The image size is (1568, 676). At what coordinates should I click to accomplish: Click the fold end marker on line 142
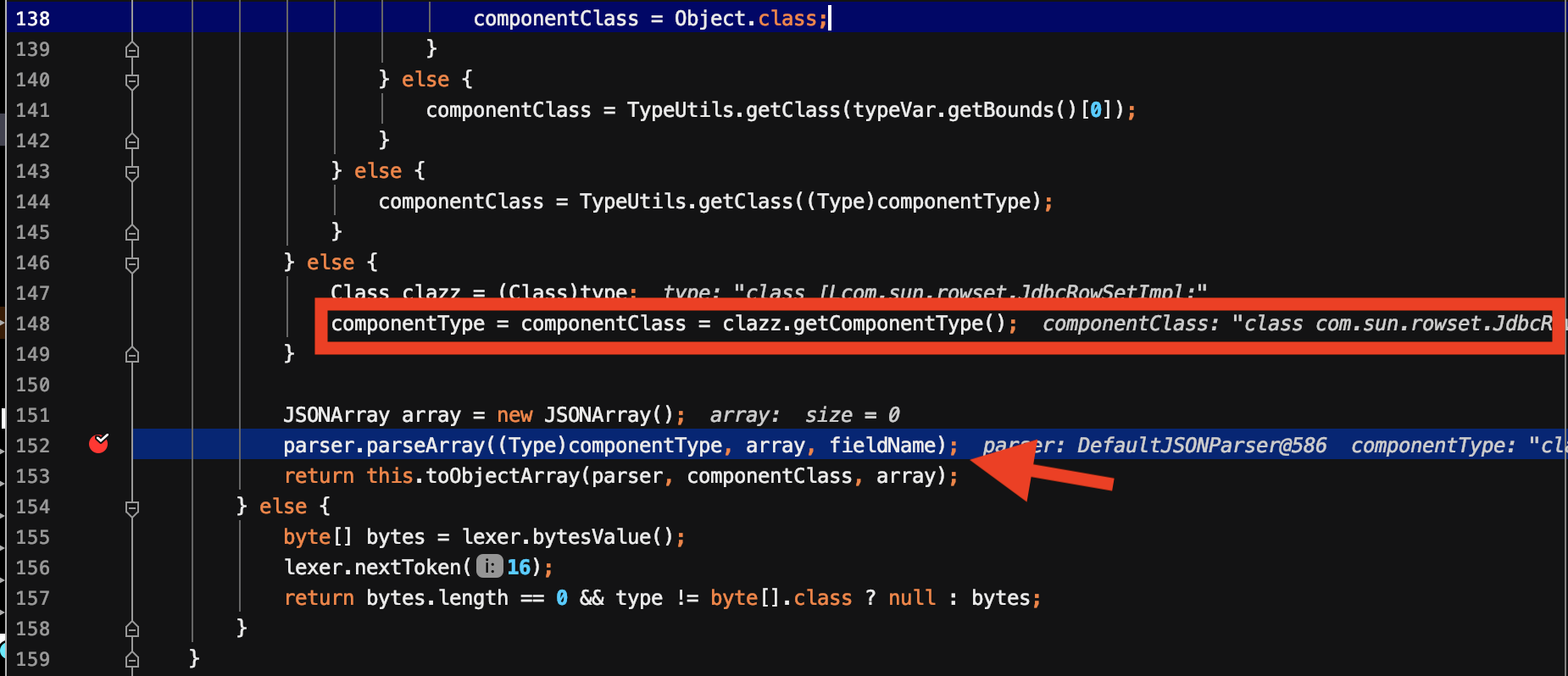click(132, 141)
